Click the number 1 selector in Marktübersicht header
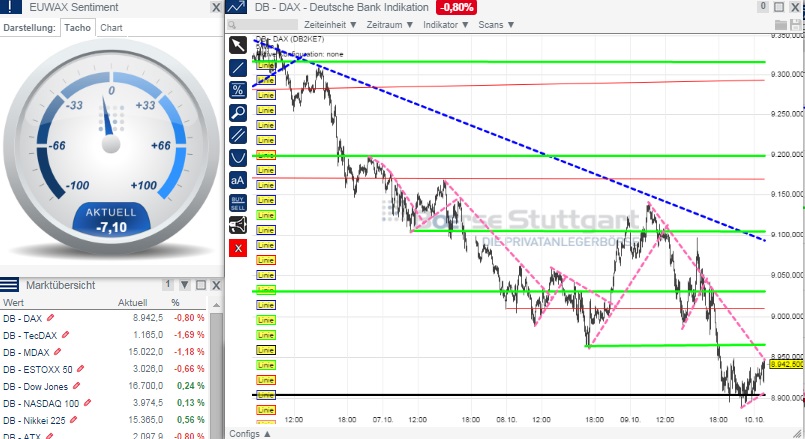 pos(168,284)
